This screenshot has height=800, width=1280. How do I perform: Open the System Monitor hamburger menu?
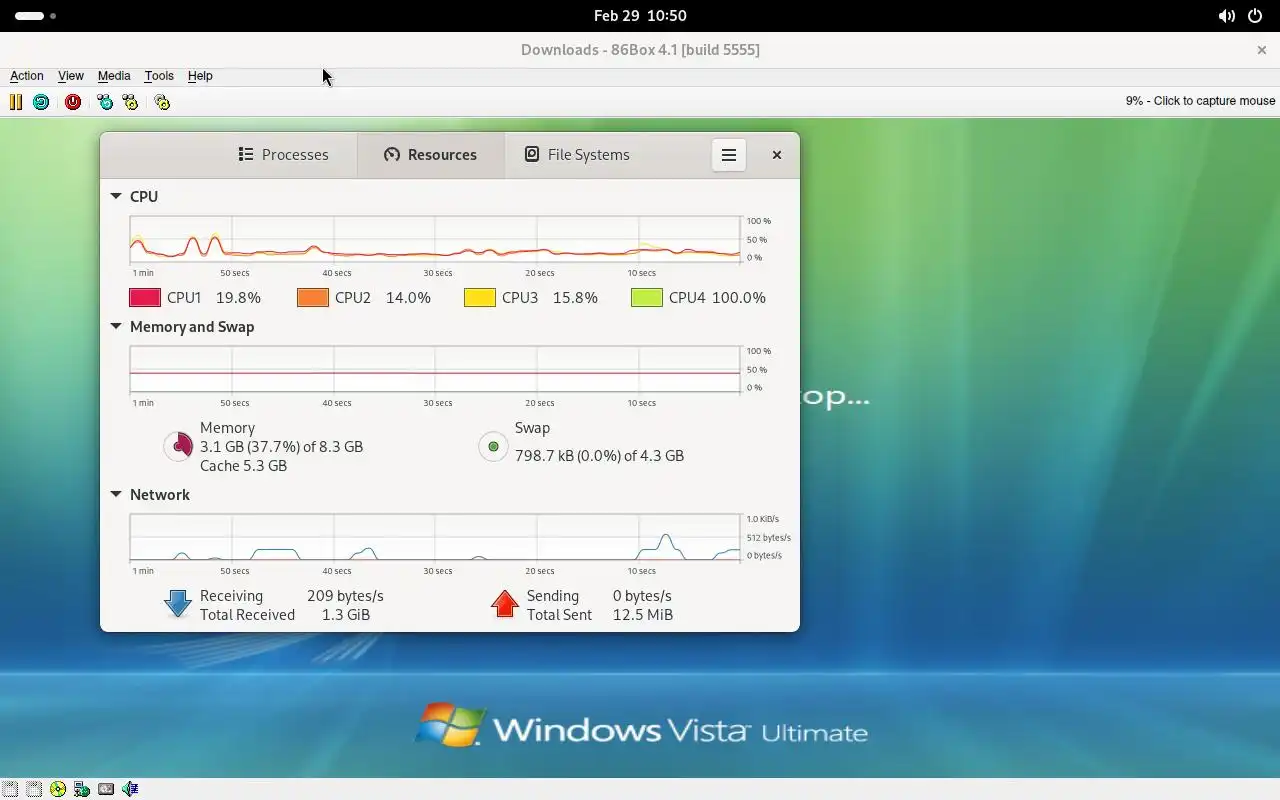tap(729, 155)
